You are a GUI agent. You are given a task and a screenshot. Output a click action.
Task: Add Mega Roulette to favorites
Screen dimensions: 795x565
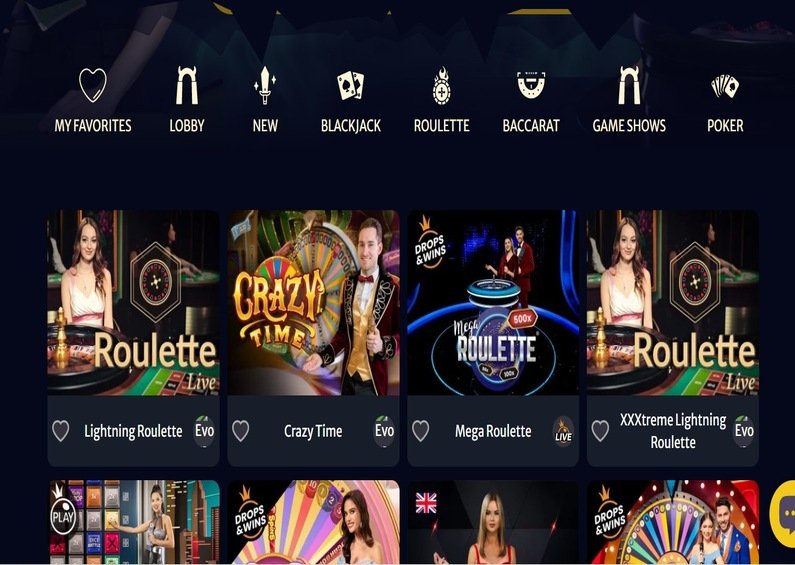(420, 431)
